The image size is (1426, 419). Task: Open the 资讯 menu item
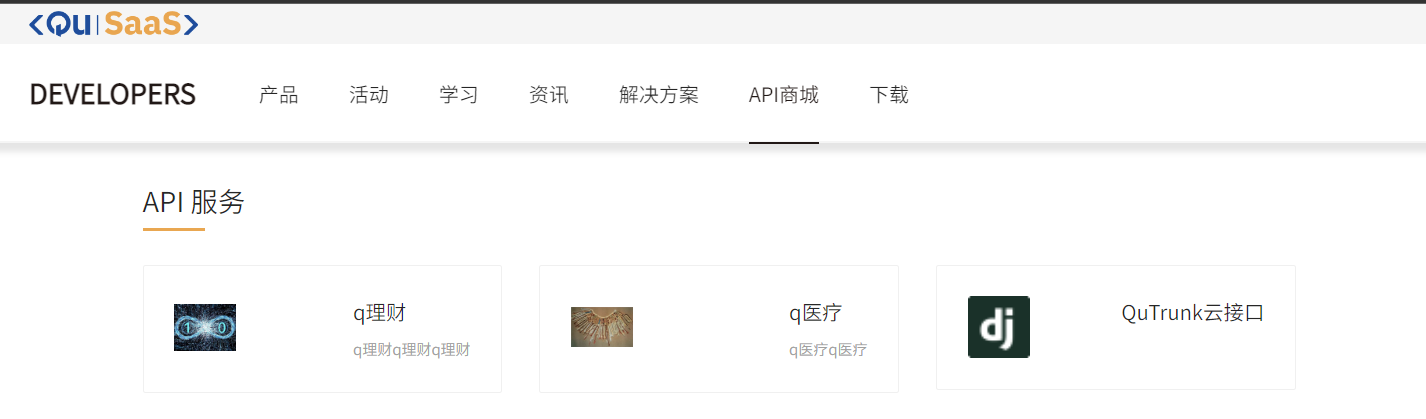coord(549,96)
